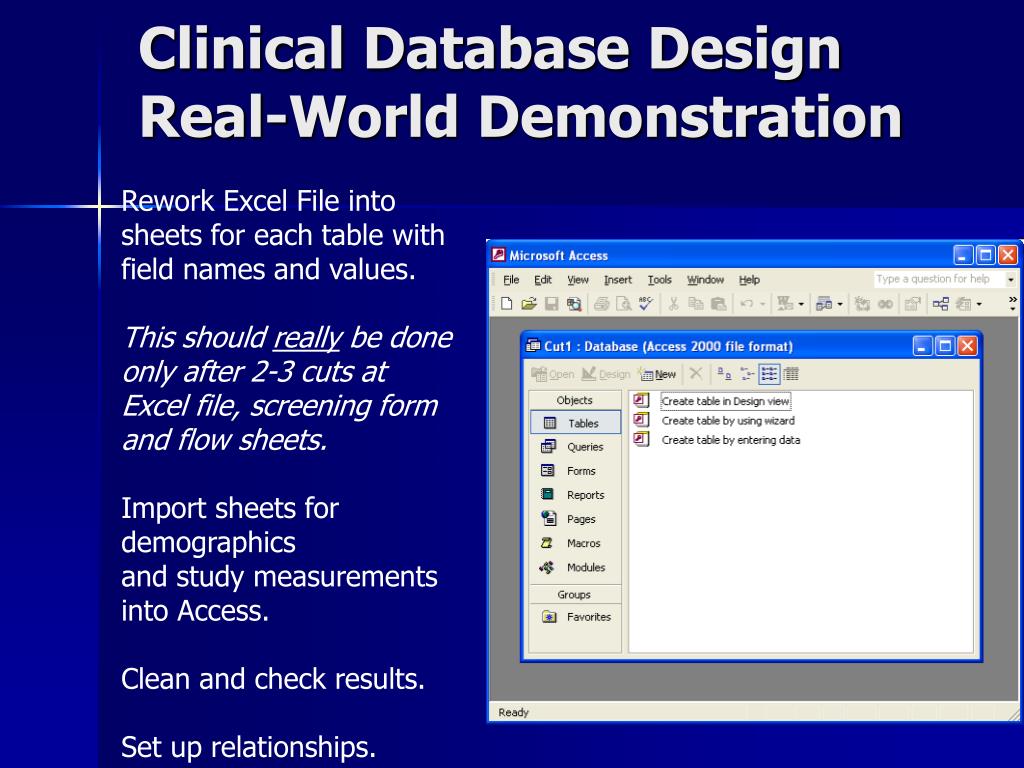Click the Save disk icon
The height and width of the screenshot is (768, 1024).
click(x=552, y=304)
